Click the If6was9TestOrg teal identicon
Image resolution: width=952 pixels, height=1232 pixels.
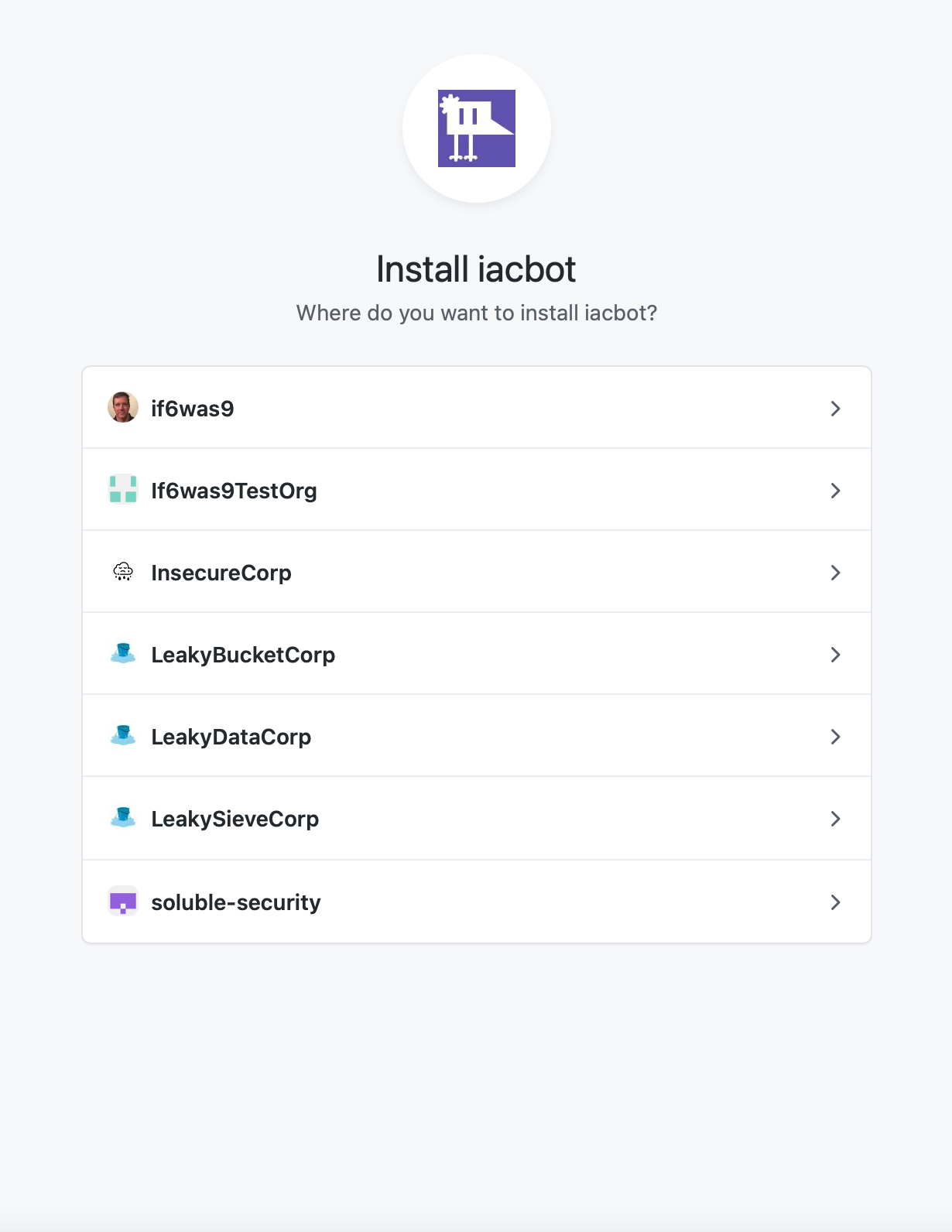click(123, 490)
